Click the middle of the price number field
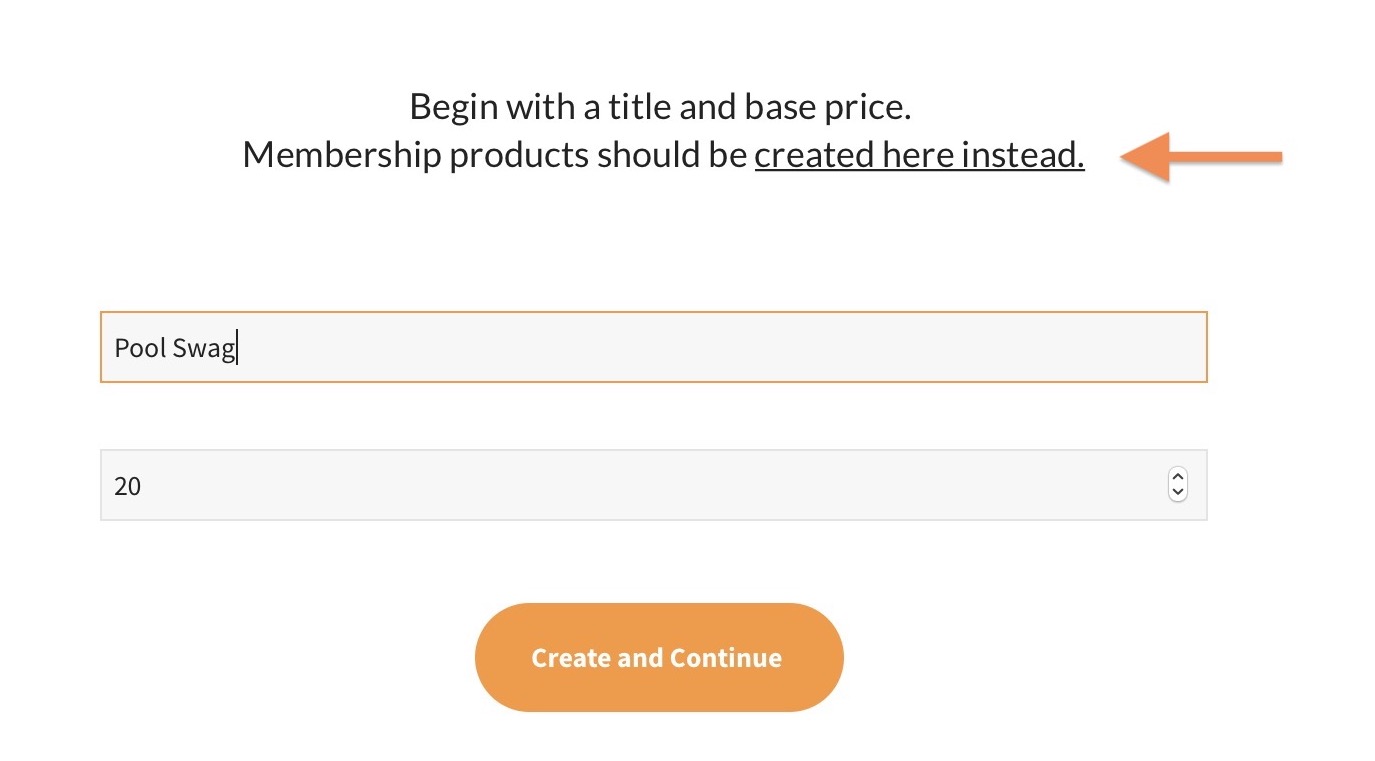1375x761 pixels. pos(640,485)
